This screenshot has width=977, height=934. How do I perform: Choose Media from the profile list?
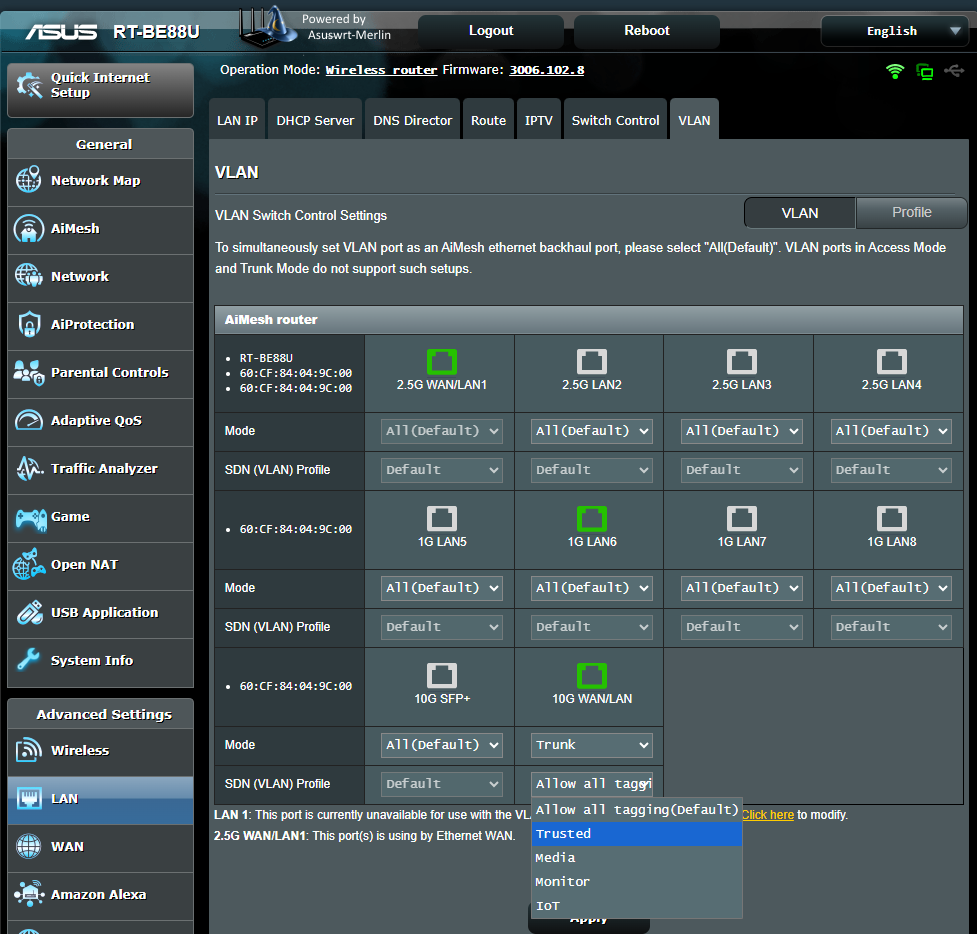(x=637, y=858)
